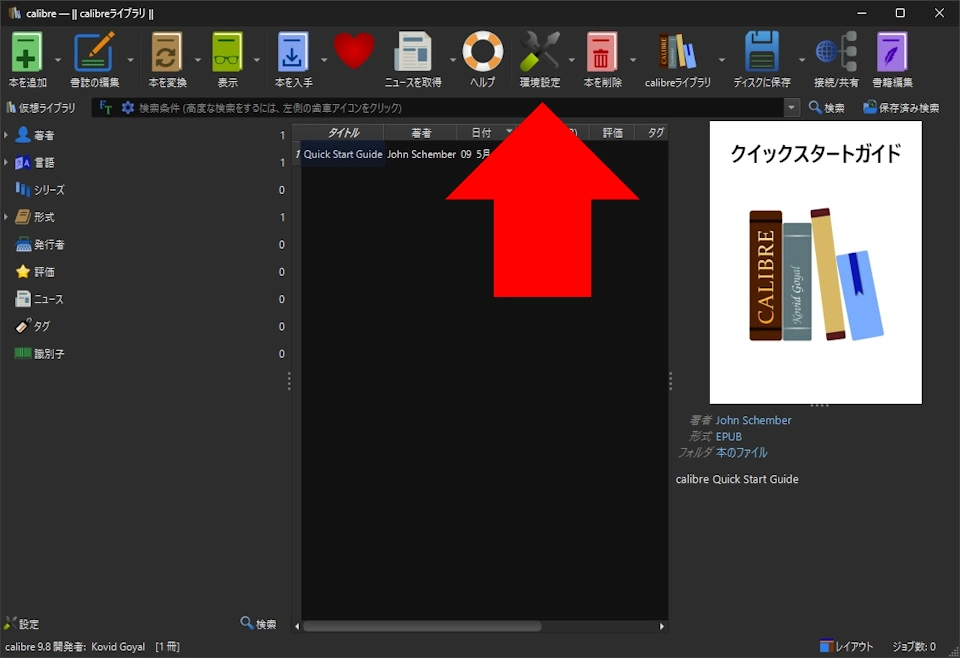Viewport: 960px width, 658px height.
Task: Open dropdown arrow next to 本を変換
Action: click(197, 60)
